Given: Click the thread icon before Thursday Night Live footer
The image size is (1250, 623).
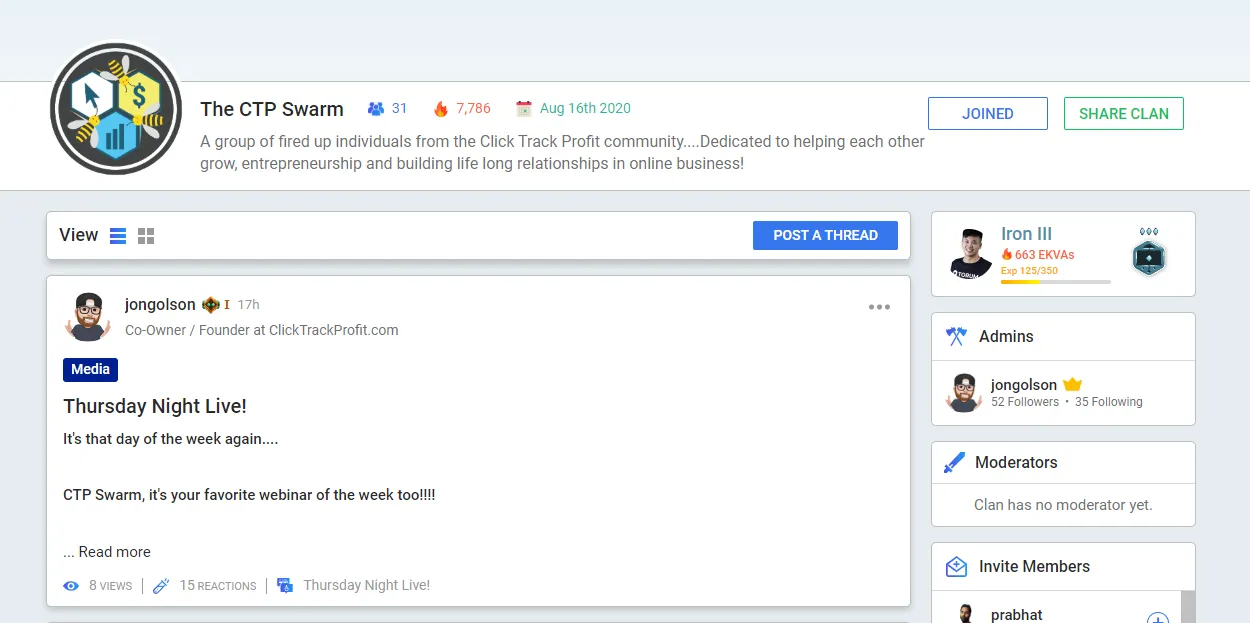Looking at the screenshot, I should 285,585.
